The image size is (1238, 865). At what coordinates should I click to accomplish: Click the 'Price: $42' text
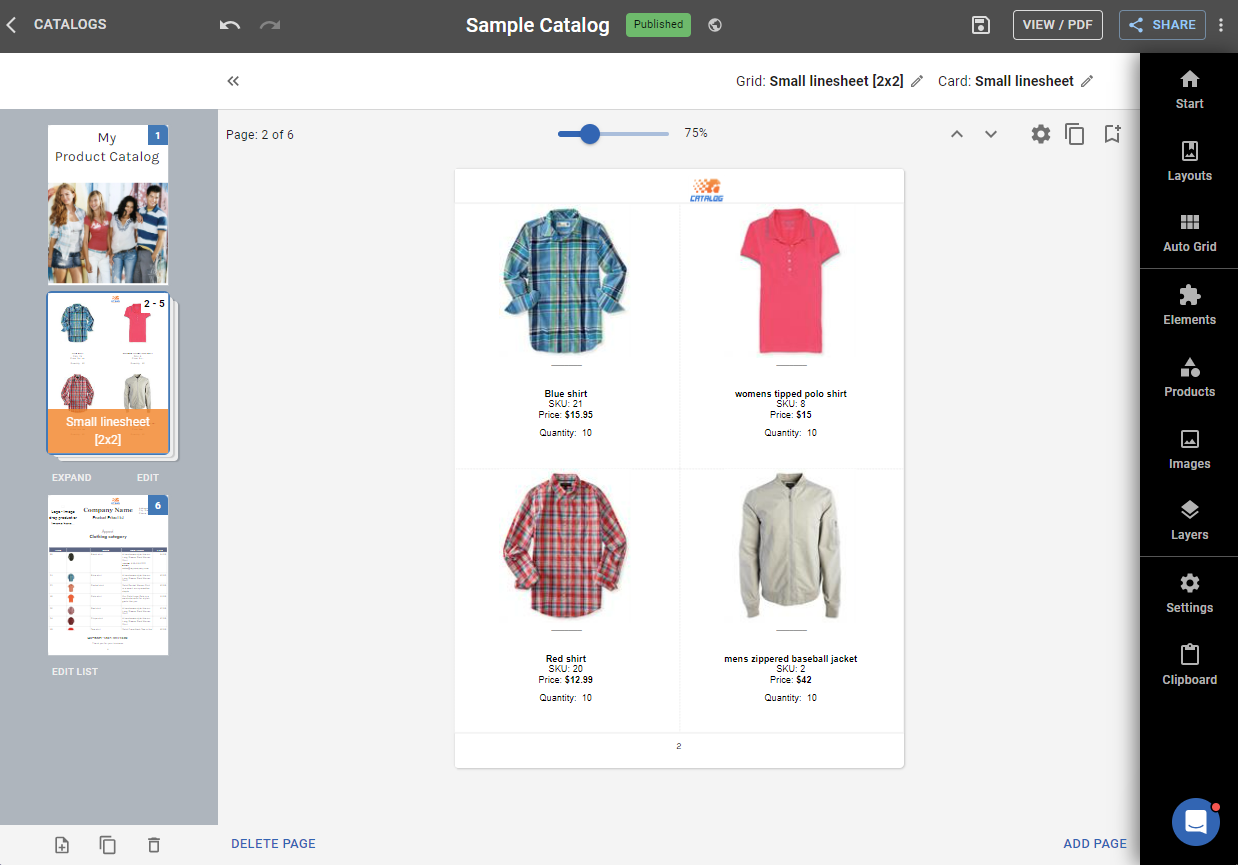point(791,680)
